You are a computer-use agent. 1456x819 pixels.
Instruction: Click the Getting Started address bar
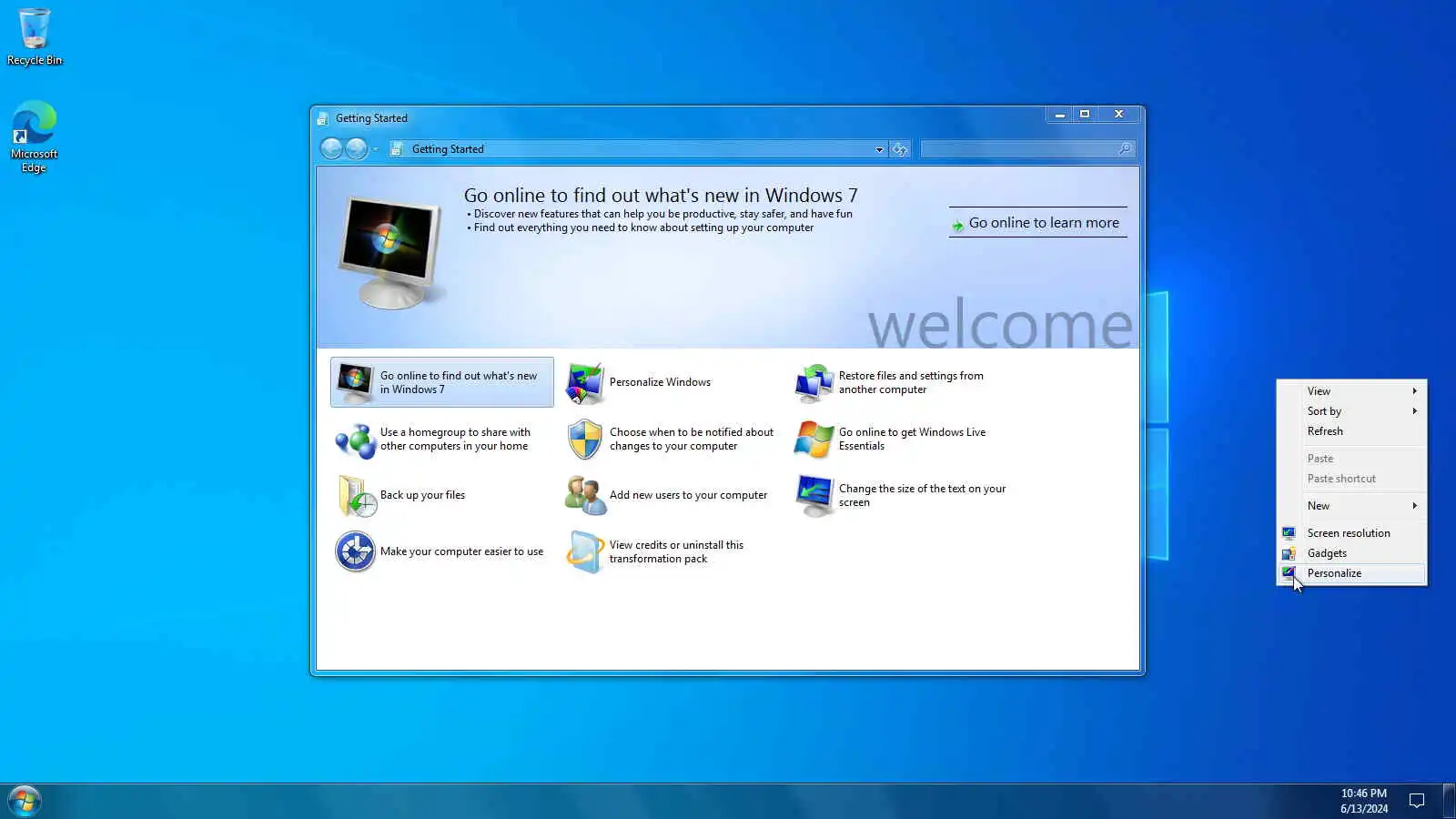click(637, 149)
